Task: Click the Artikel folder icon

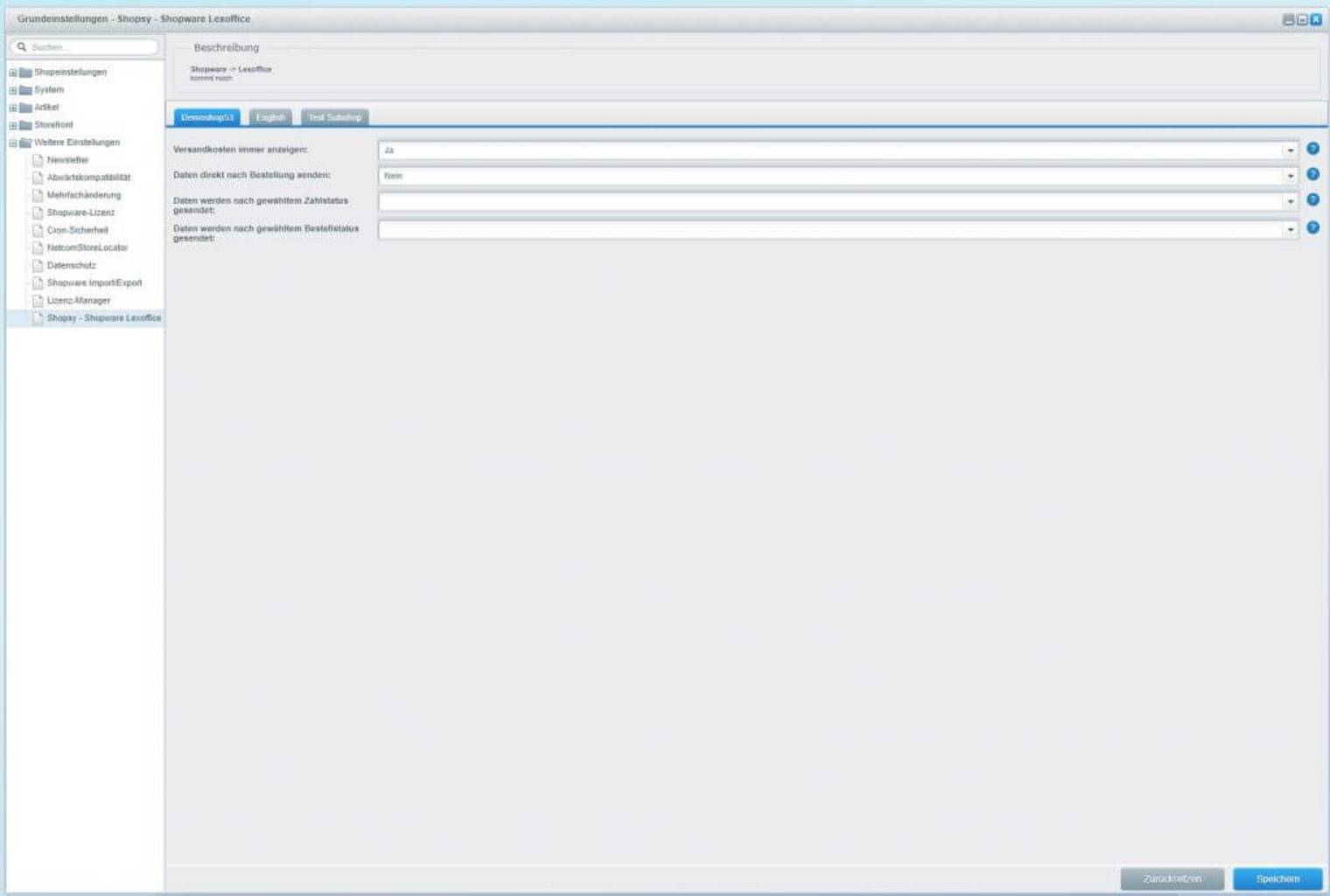Action: tap(25, 108)
